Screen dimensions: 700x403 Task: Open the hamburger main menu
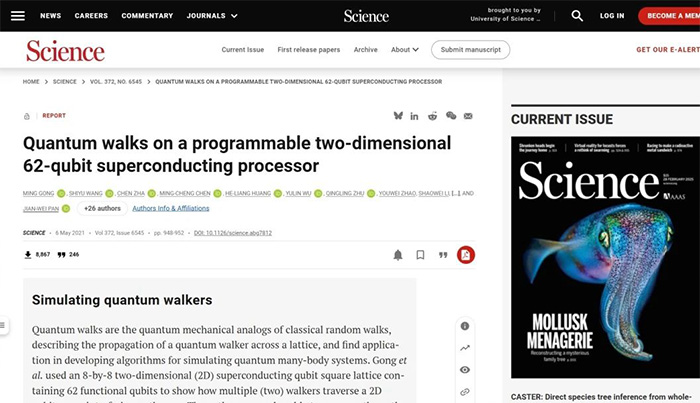(x=18, y=16)
